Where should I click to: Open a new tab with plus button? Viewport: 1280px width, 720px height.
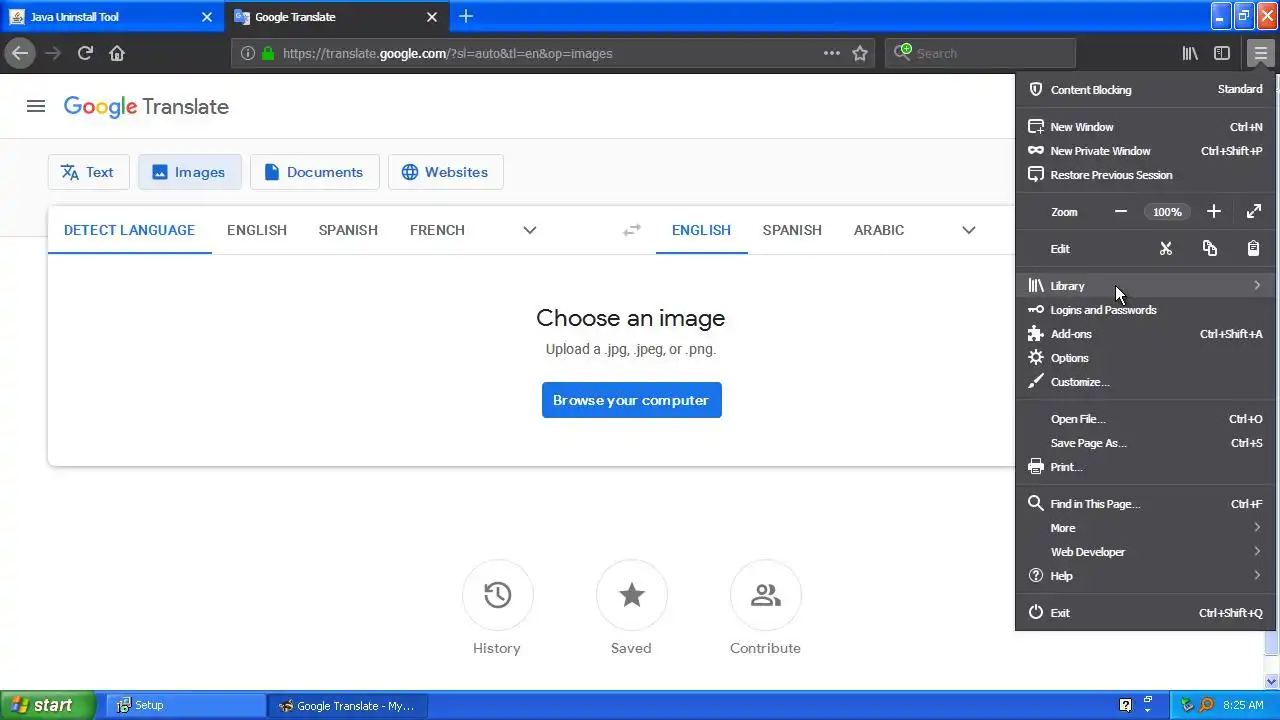466,16
